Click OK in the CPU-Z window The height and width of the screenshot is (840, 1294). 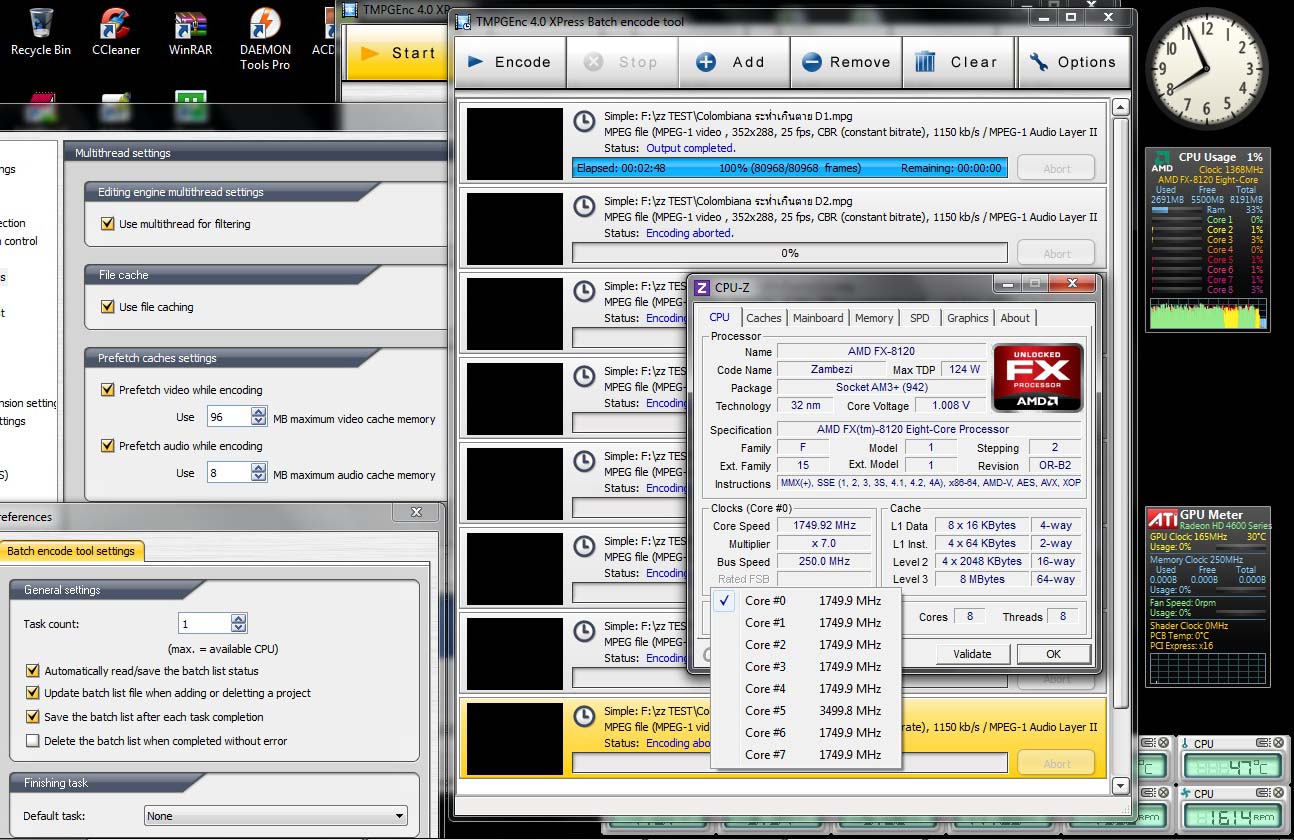coord(1053,654)
